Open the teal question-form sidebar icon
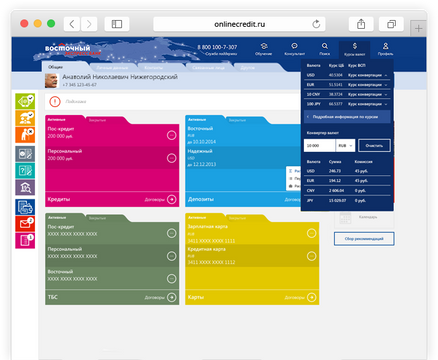Screen dimensions: 438x360 click(x=25, y=171)
